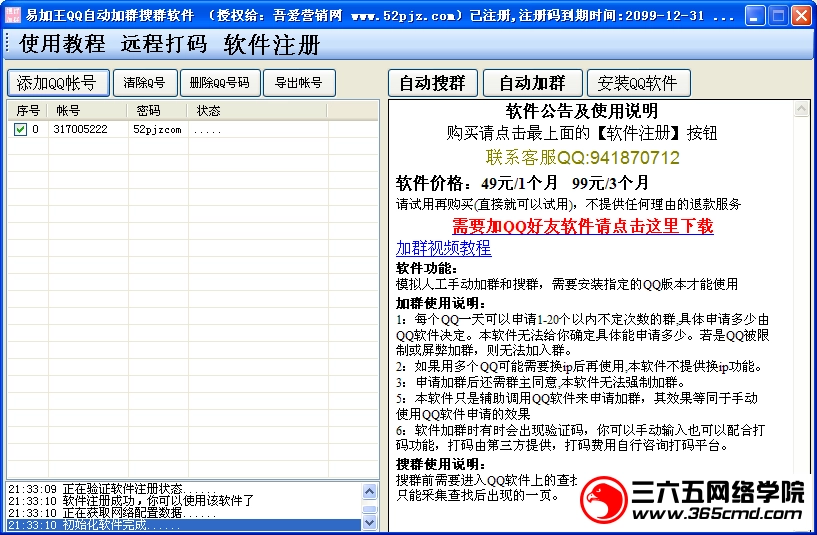Open the 远程打码 menu
Screen dimensions: 817x535
coord(164,44)
